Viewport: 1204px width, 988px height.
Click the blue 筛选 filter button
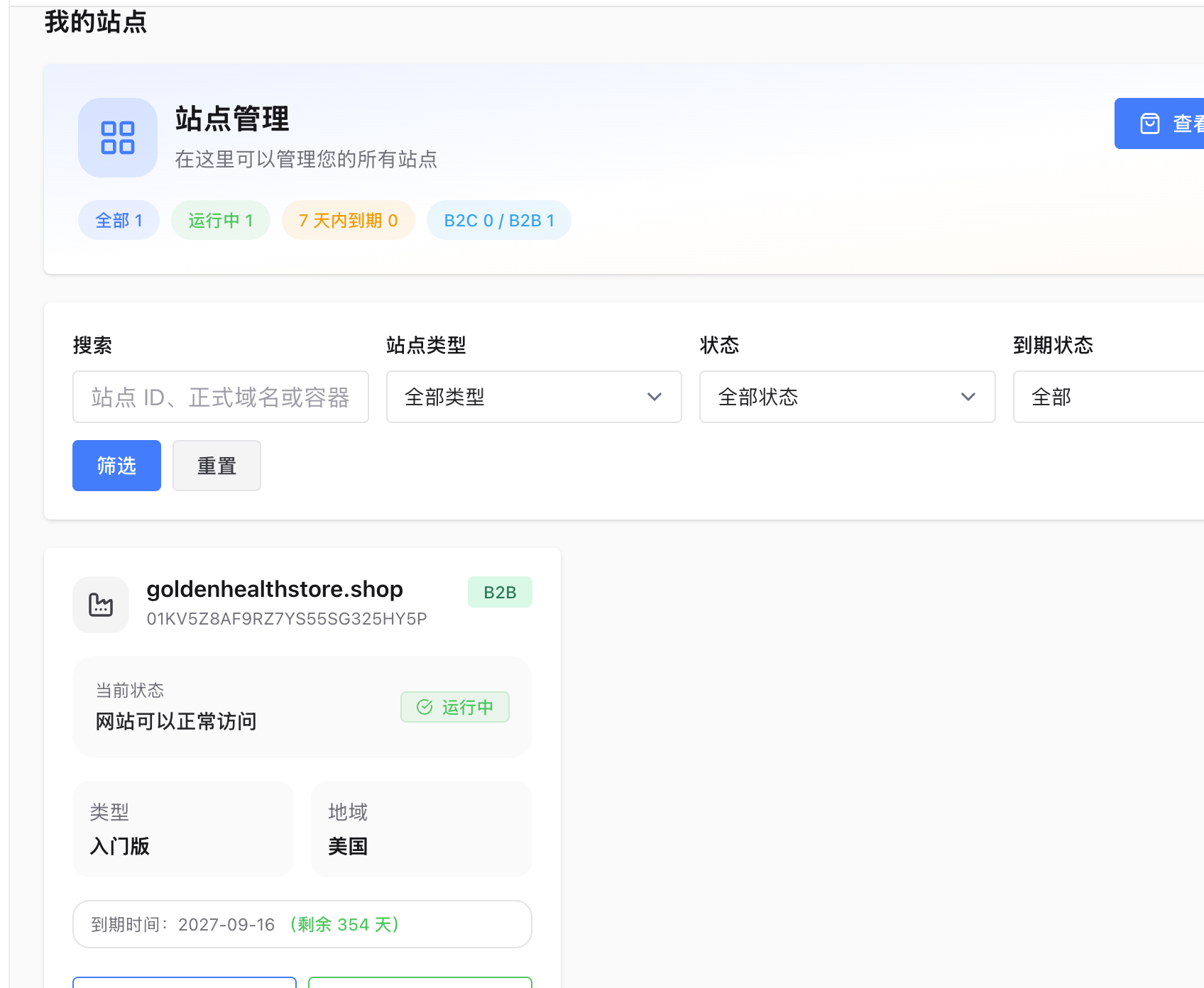(x=116, y=466)
